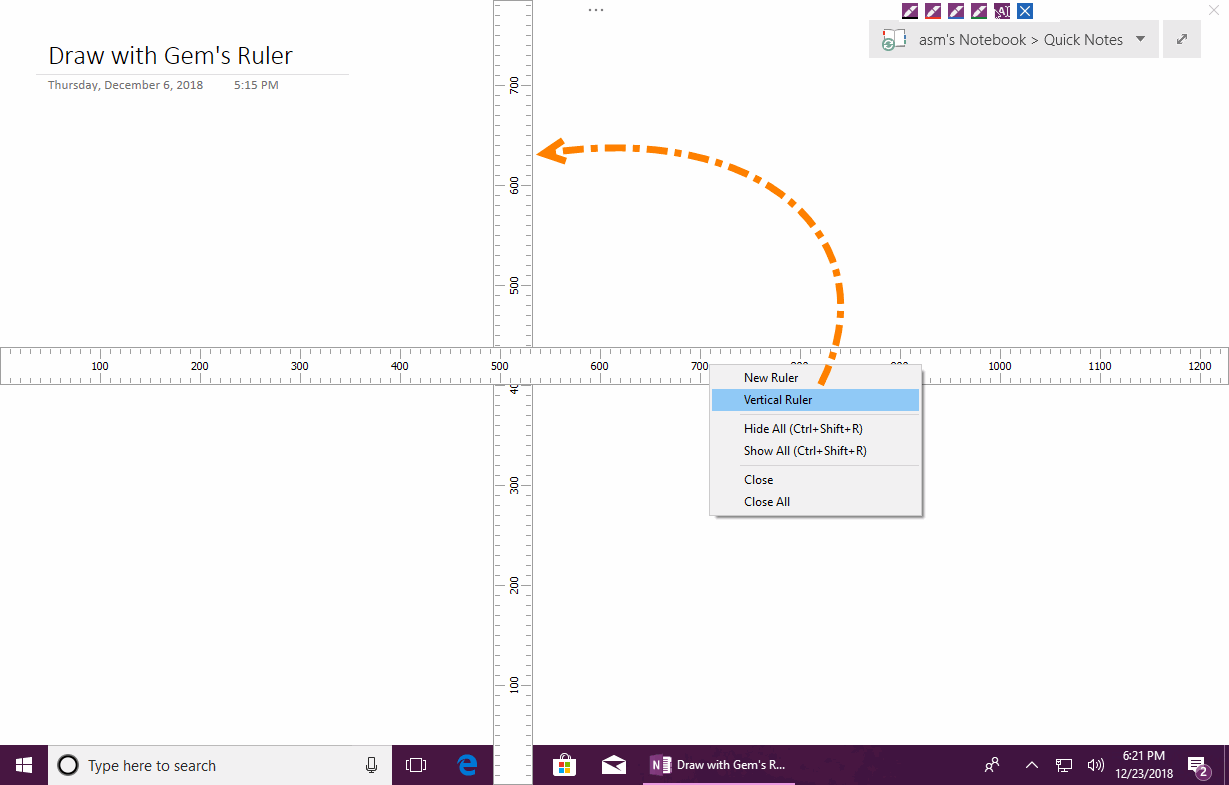The height and width of the screenshot is (785, 1229).
Task: Open Microsoft Store from taskbar
Action: 564,765
